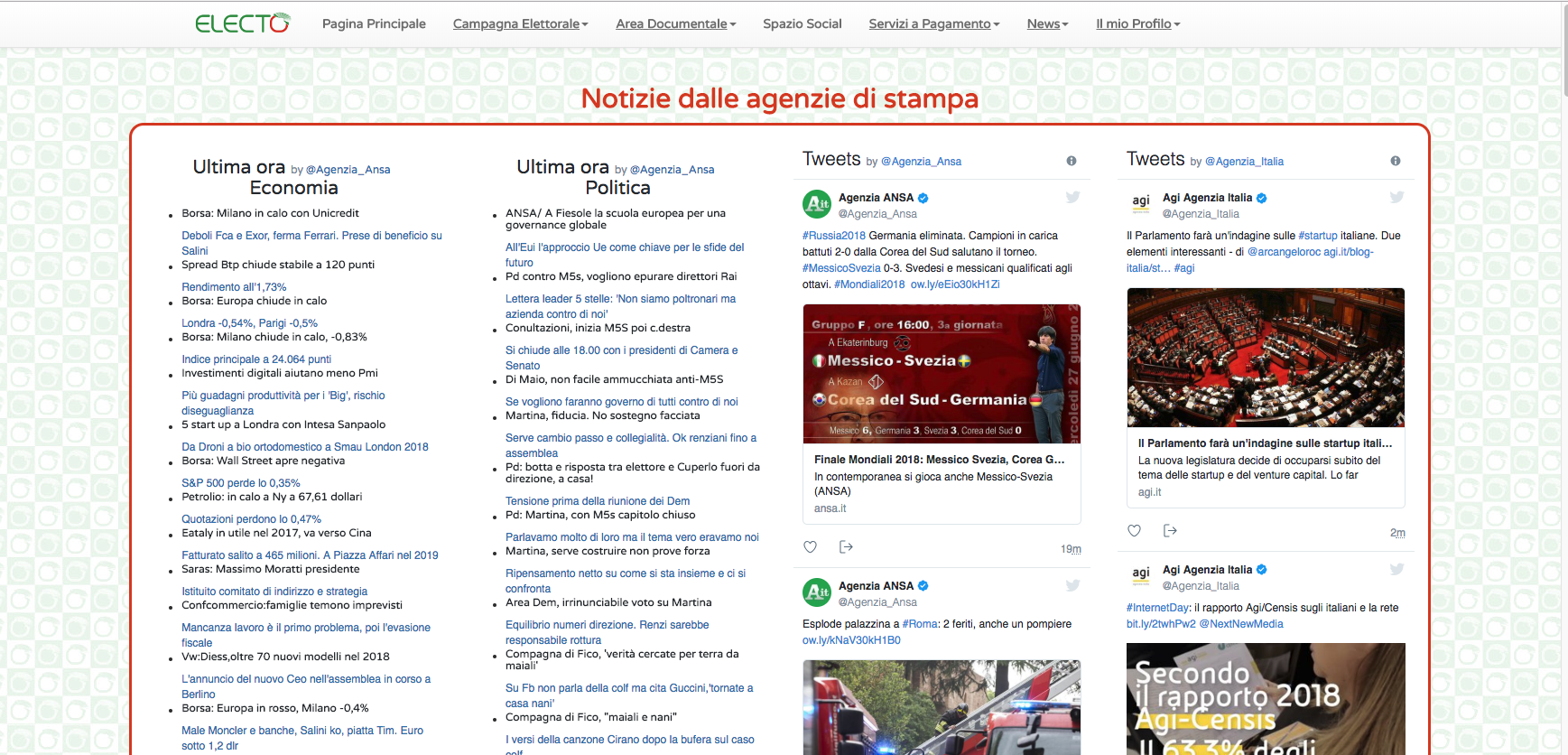Open the fire truck photo in the palazzina tweet
Image resolution: width=1568 pixels, height=755 pixels.
942,707
